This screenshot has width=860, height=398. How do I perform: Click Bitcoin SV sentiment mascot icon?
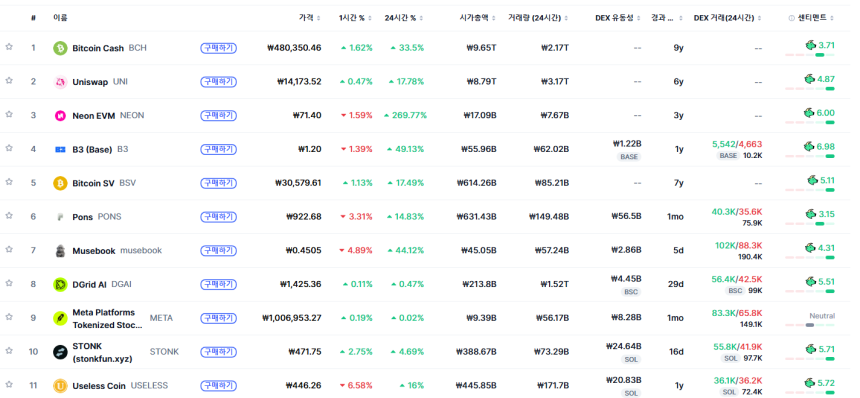[812, 180]
